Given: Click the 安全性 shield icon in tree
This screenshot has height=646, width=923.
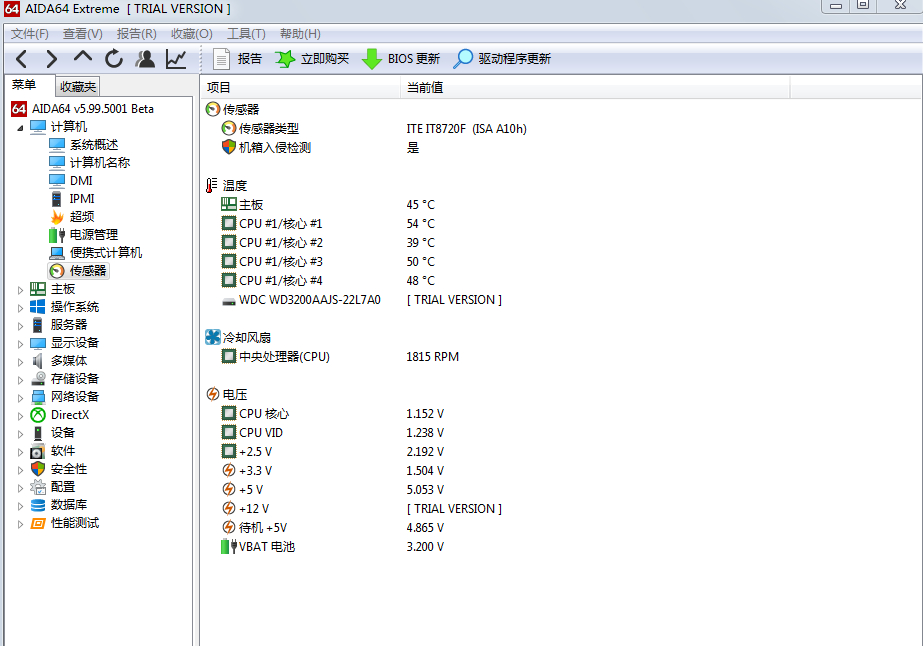Looking at the screenshot, I should coord(38,469).
